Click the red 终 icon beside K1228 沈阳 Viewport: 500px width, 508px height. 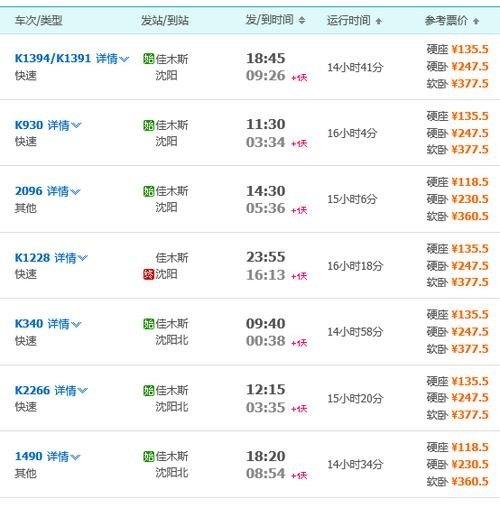click(148, 274)
